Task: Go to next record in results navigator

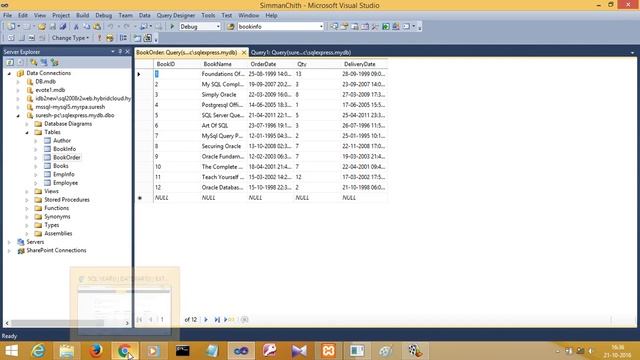Action: [206, 320]
